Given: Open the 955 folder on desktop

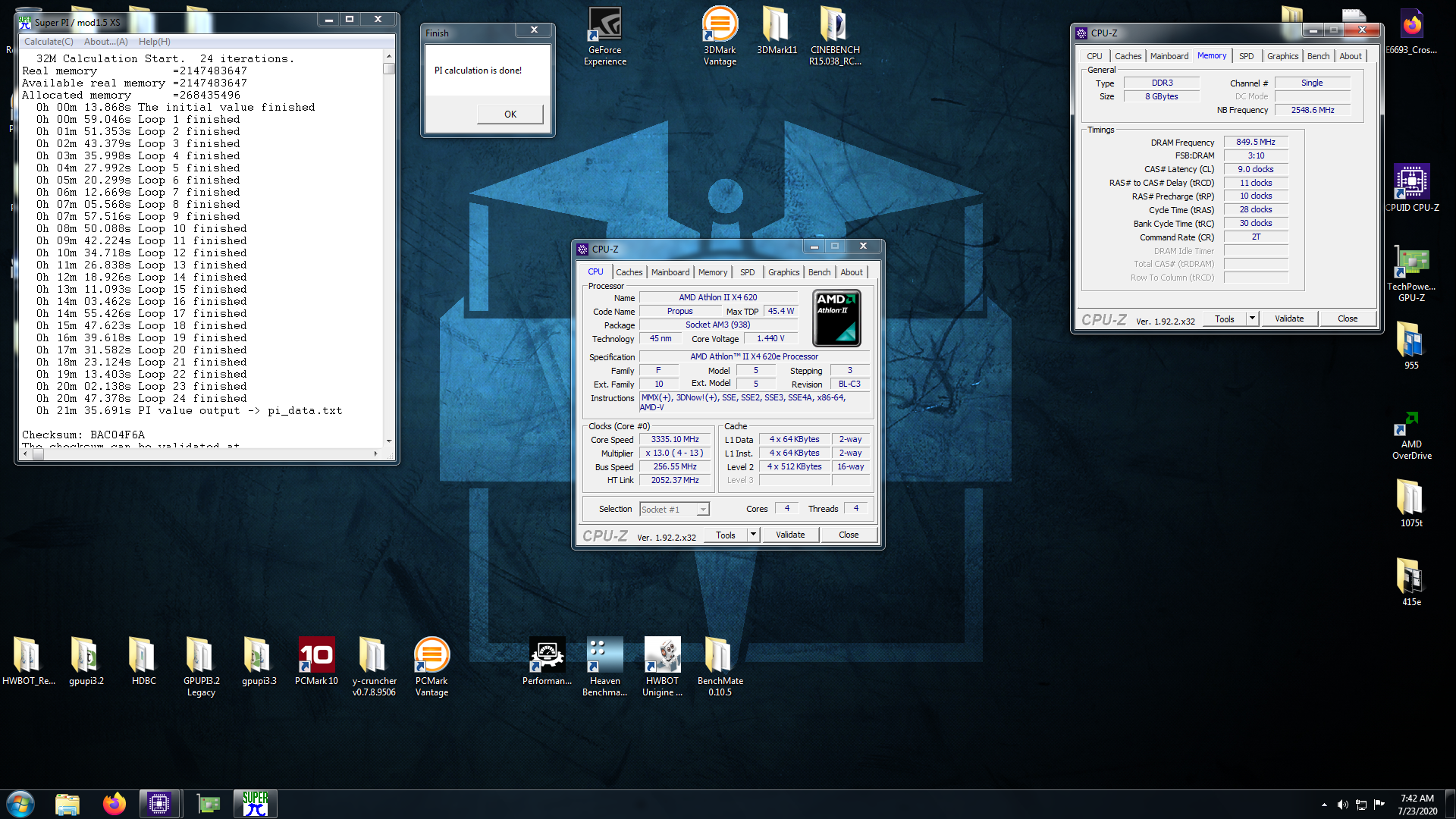Looking at the screenshot, I should click(x=1410, y=346).
